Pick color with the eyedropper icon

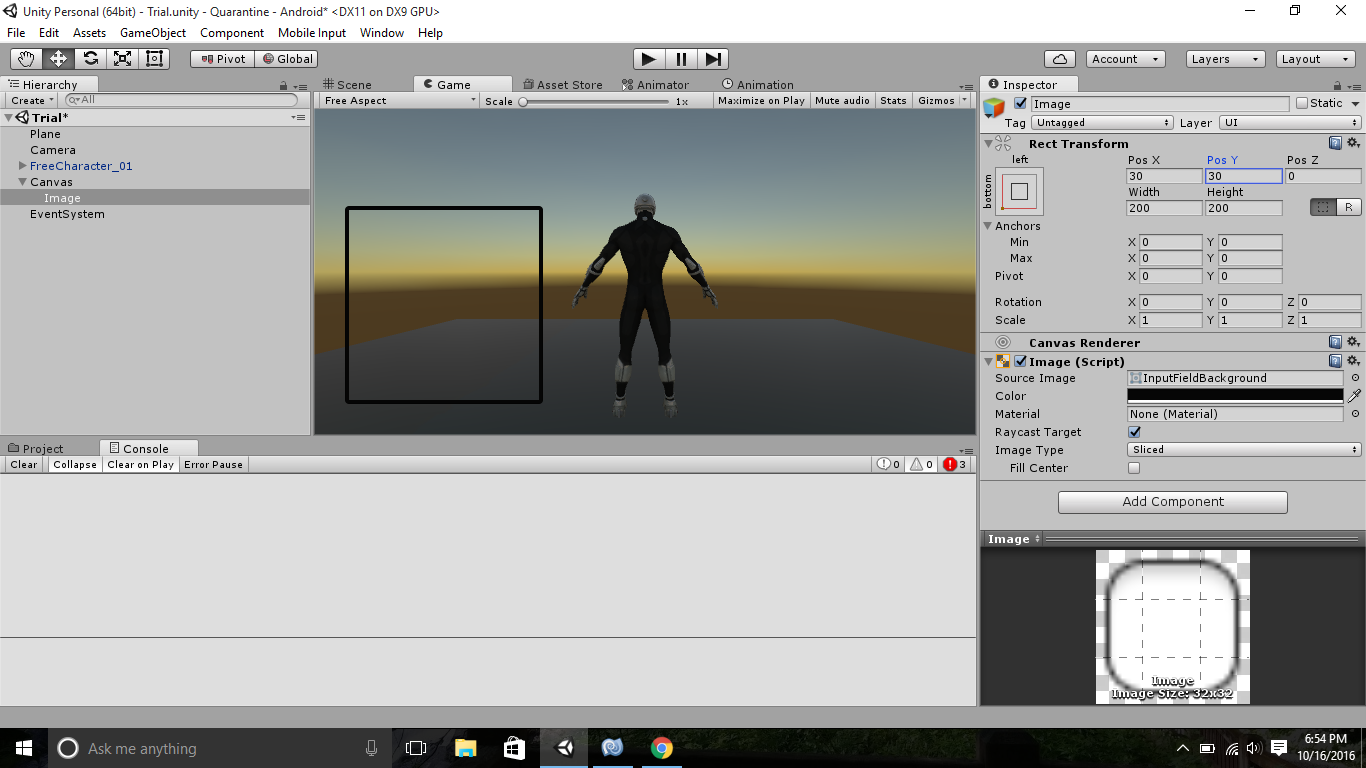pos(1354,396)
